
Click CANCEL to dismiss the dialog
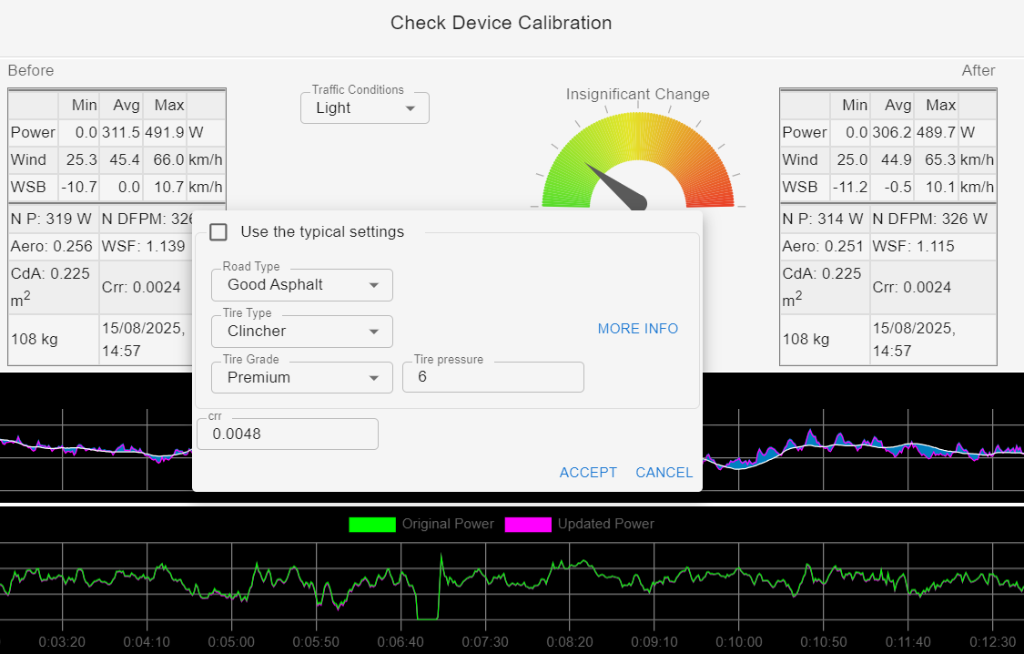pos(664,472)
